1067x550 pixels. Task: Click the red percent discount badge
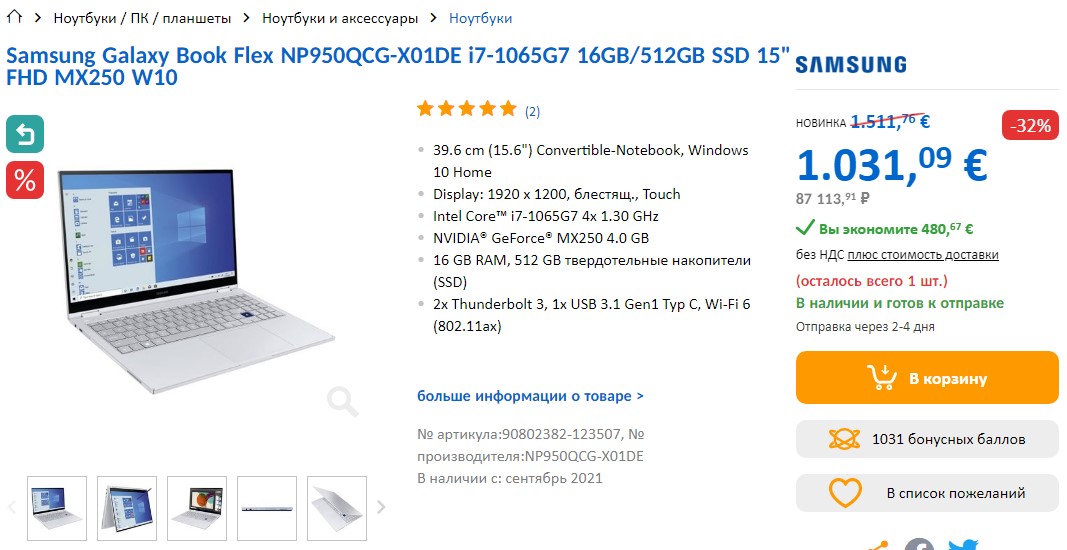click(25, 180)
